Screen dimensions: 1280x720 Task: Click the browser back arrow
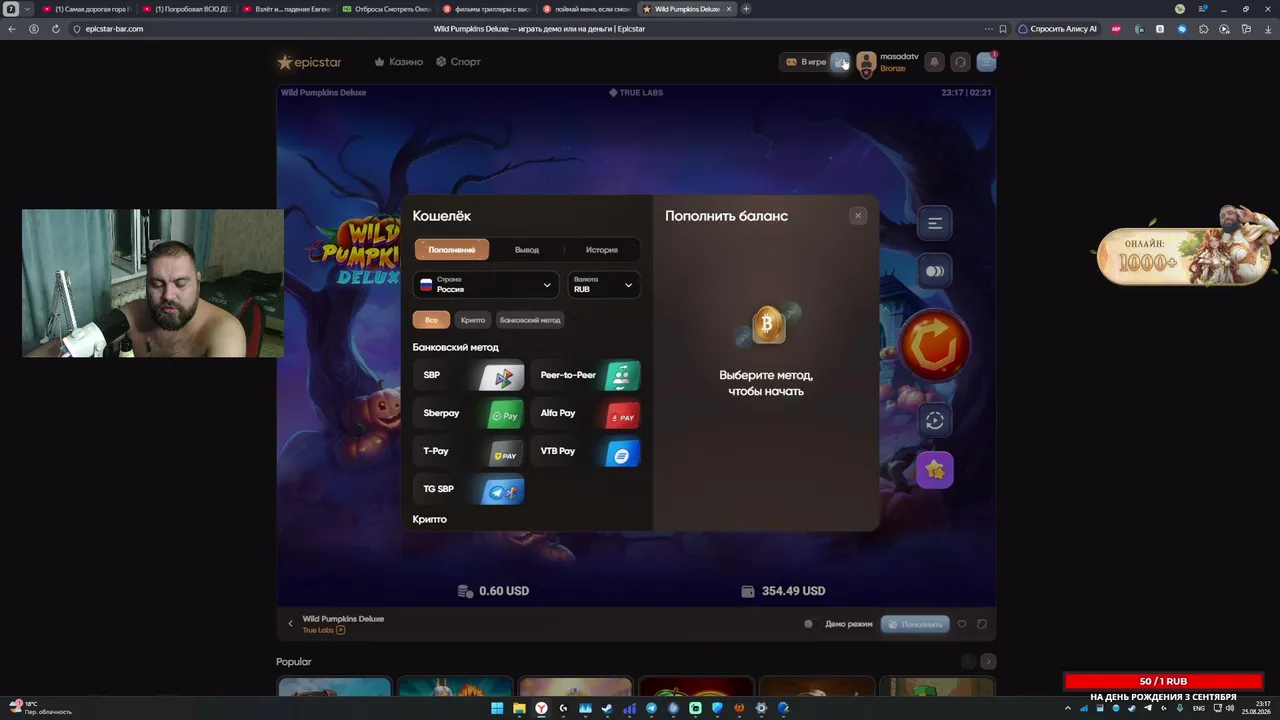(12, 29)
